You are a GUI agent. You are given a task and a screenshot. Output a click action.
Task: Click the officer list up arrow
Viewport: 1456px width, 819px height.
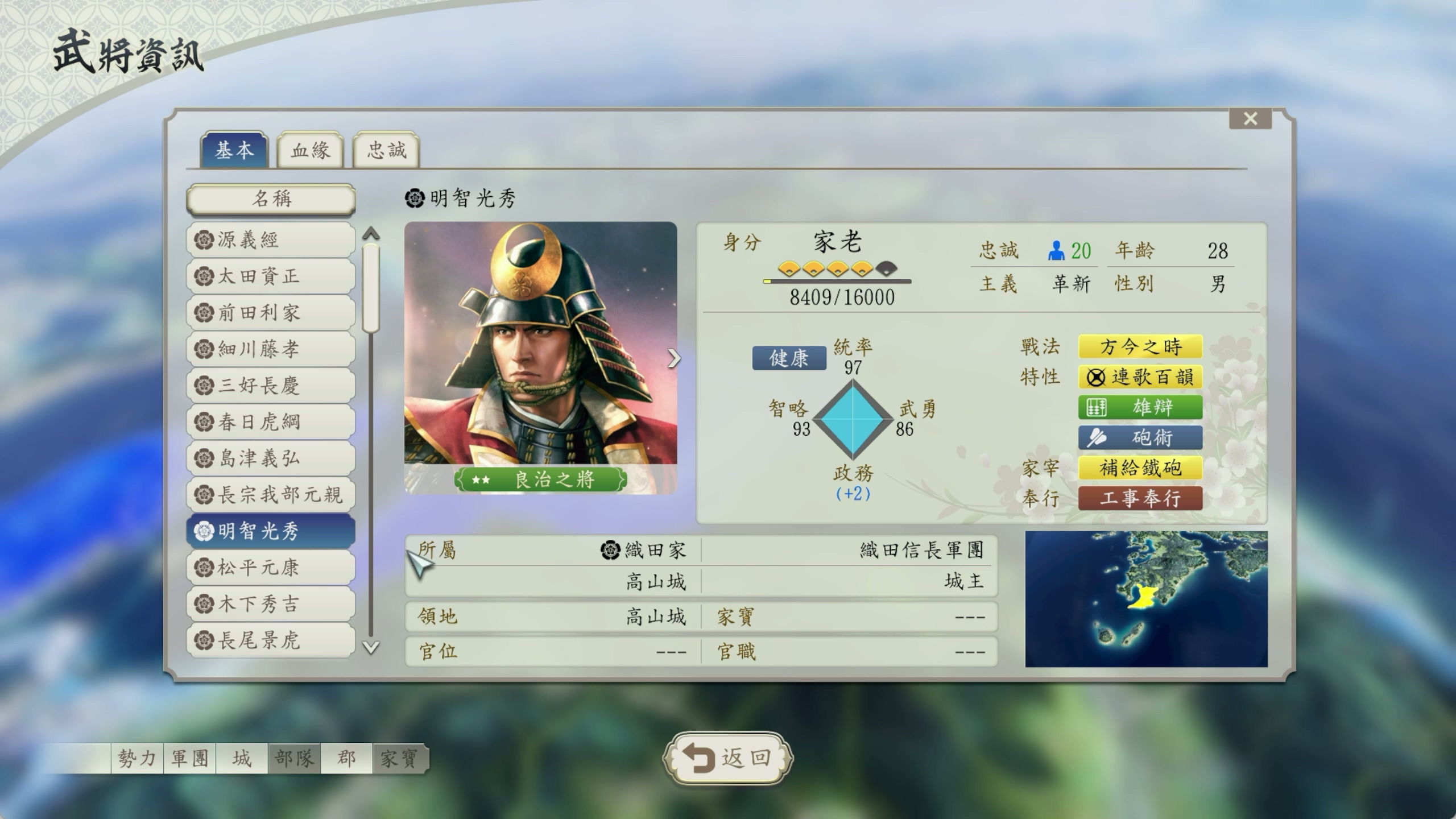(371, 233)
